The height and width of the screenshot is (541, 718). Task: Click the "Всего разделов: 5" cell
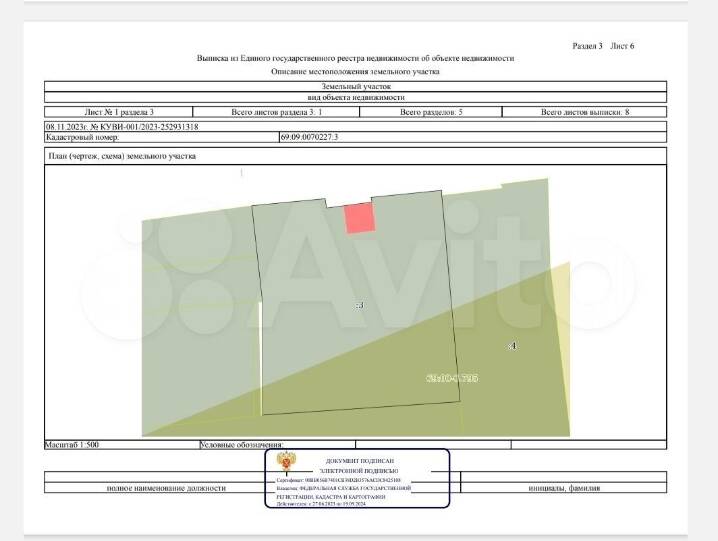pyautogui.click(x=431, y=112)
